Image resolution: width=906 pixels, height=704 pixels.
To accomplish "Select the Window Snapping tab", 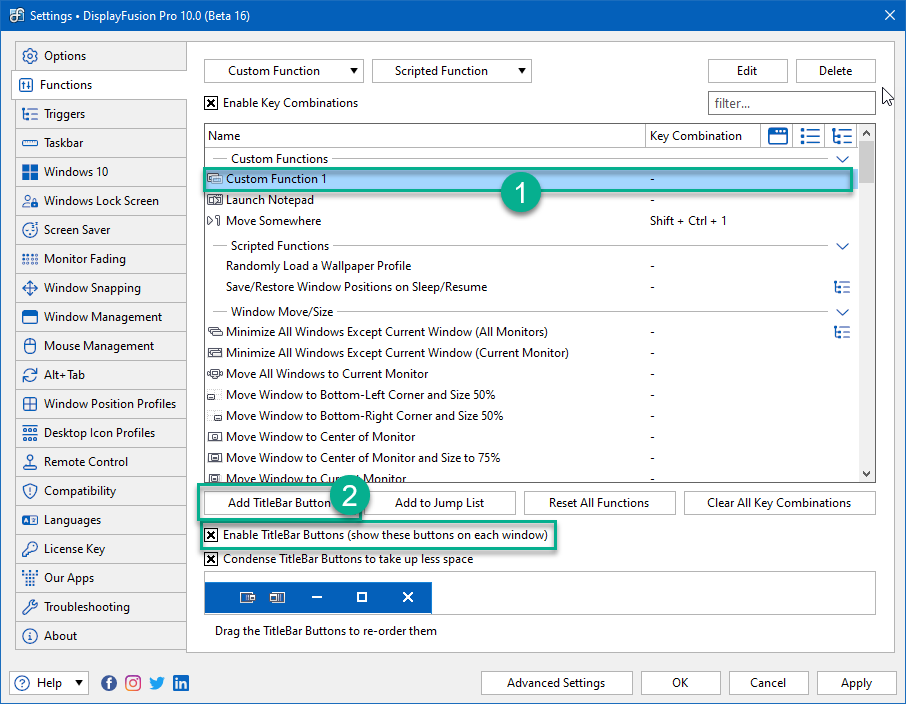I will click(x=101, y=288).
